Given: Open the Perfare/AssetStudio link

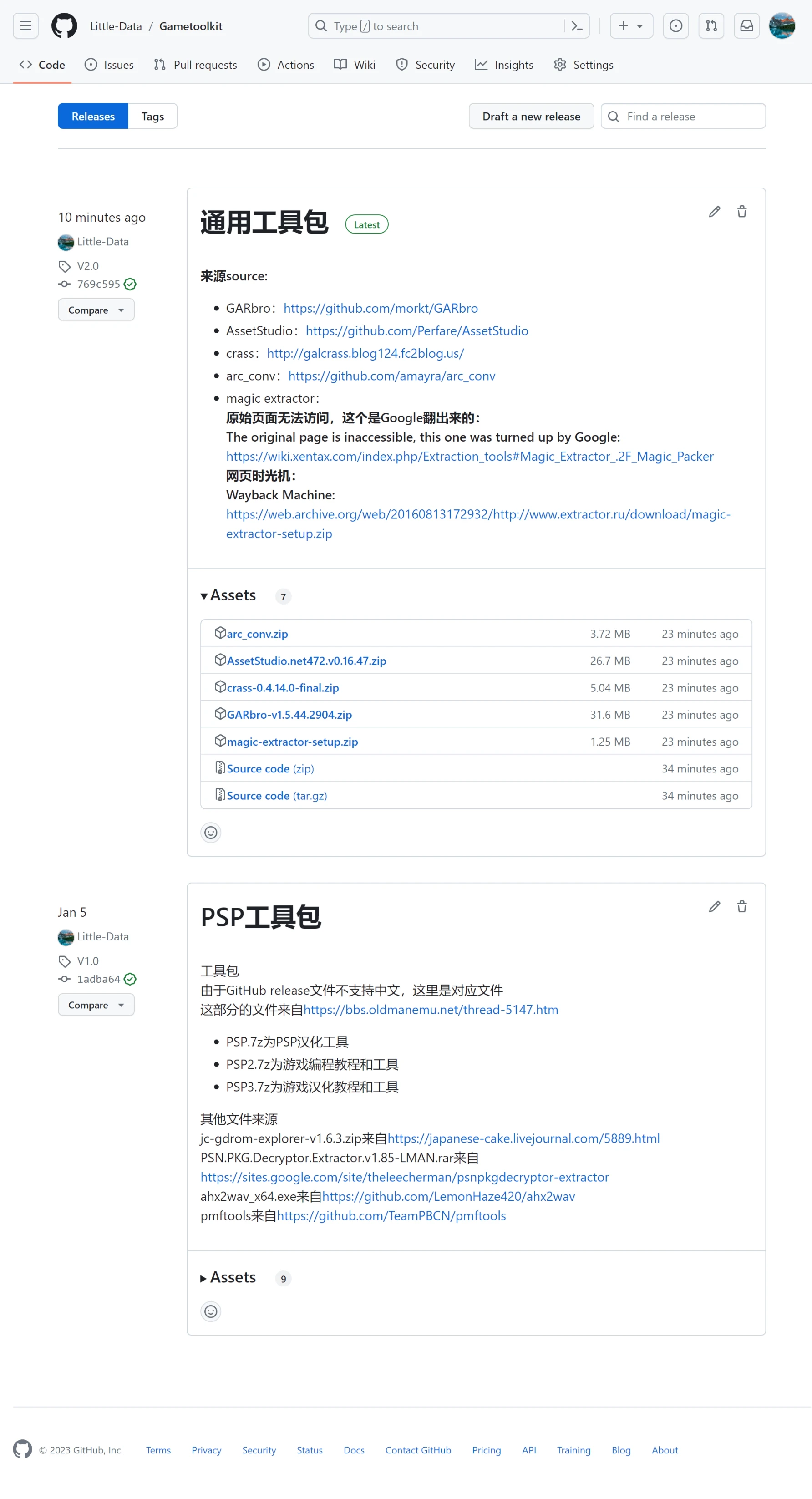Looking at the screenshot, I should 416,330.
